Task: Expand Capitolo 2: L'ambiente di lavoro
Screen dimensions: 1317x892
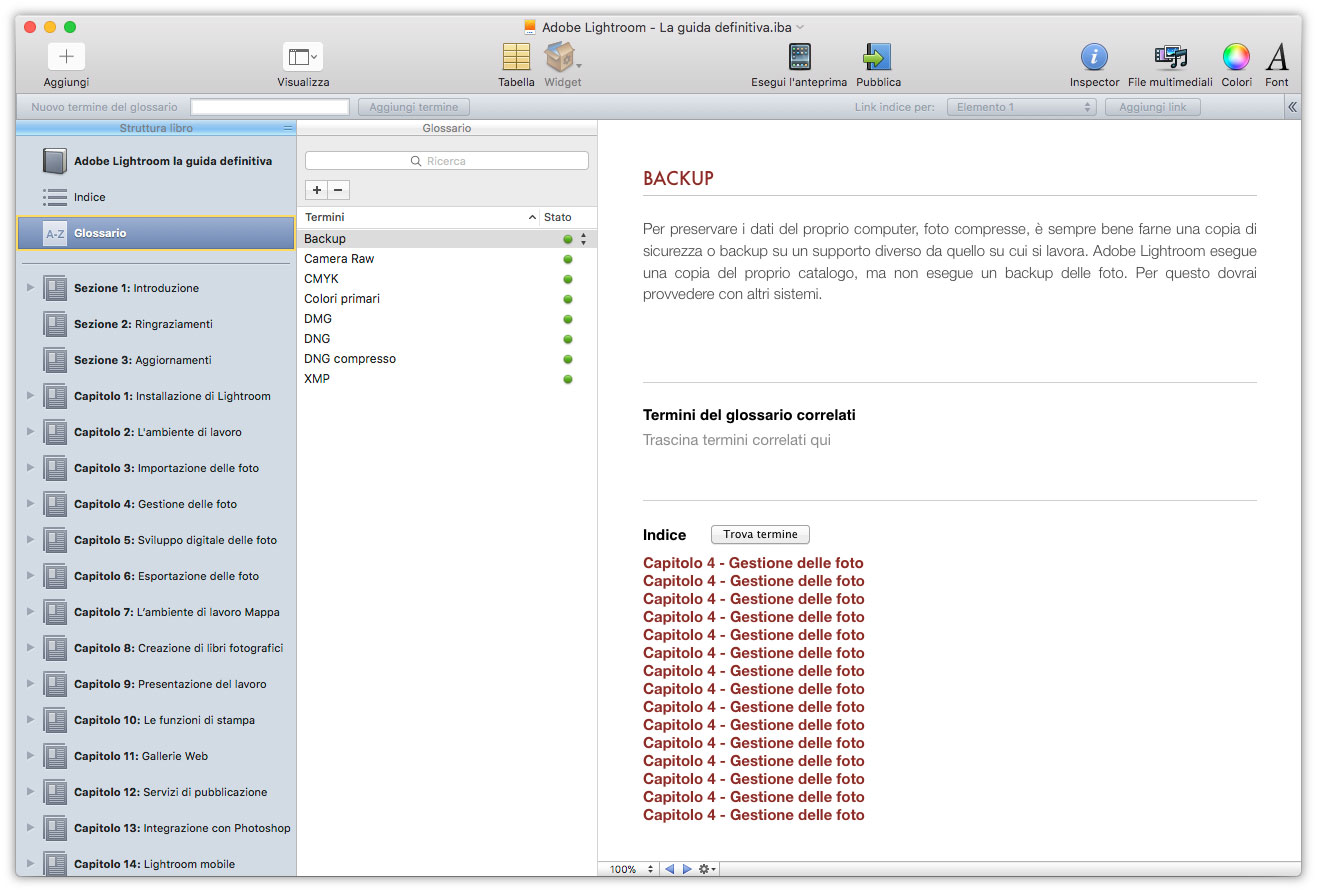Action: 30,432
